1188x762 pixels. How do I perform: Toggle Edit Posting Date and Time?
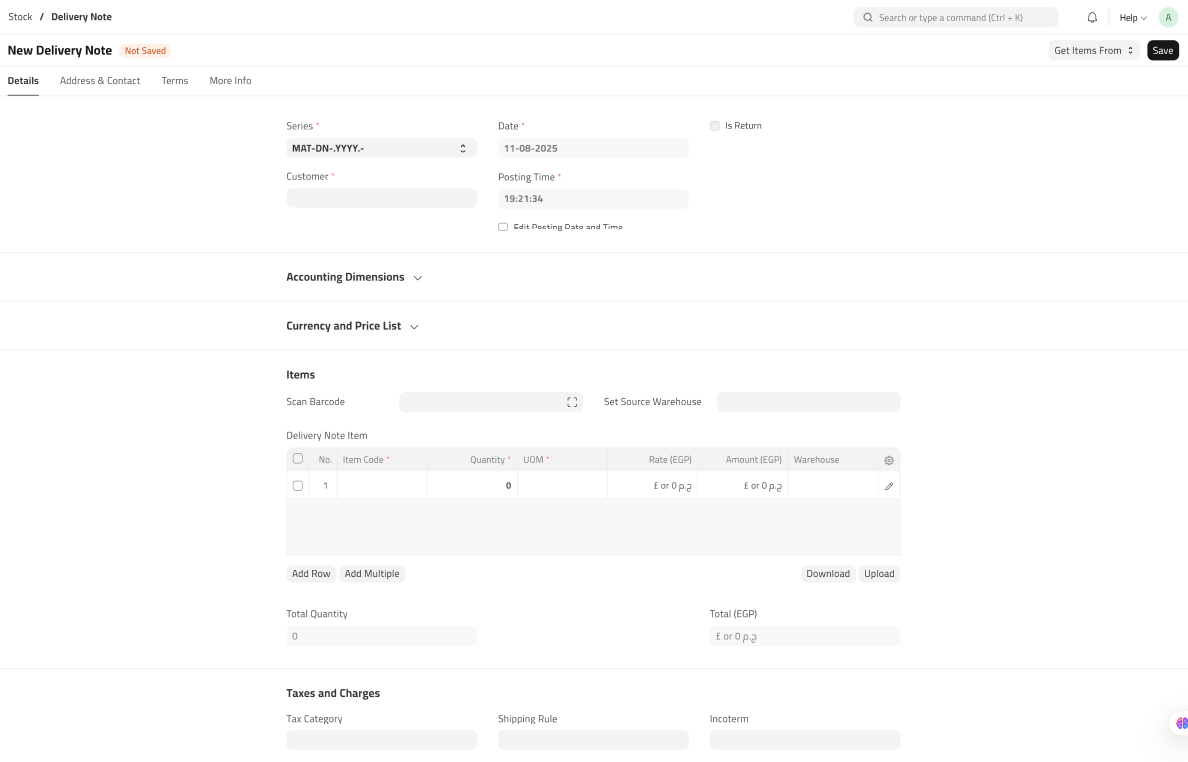tap(503, 227)
